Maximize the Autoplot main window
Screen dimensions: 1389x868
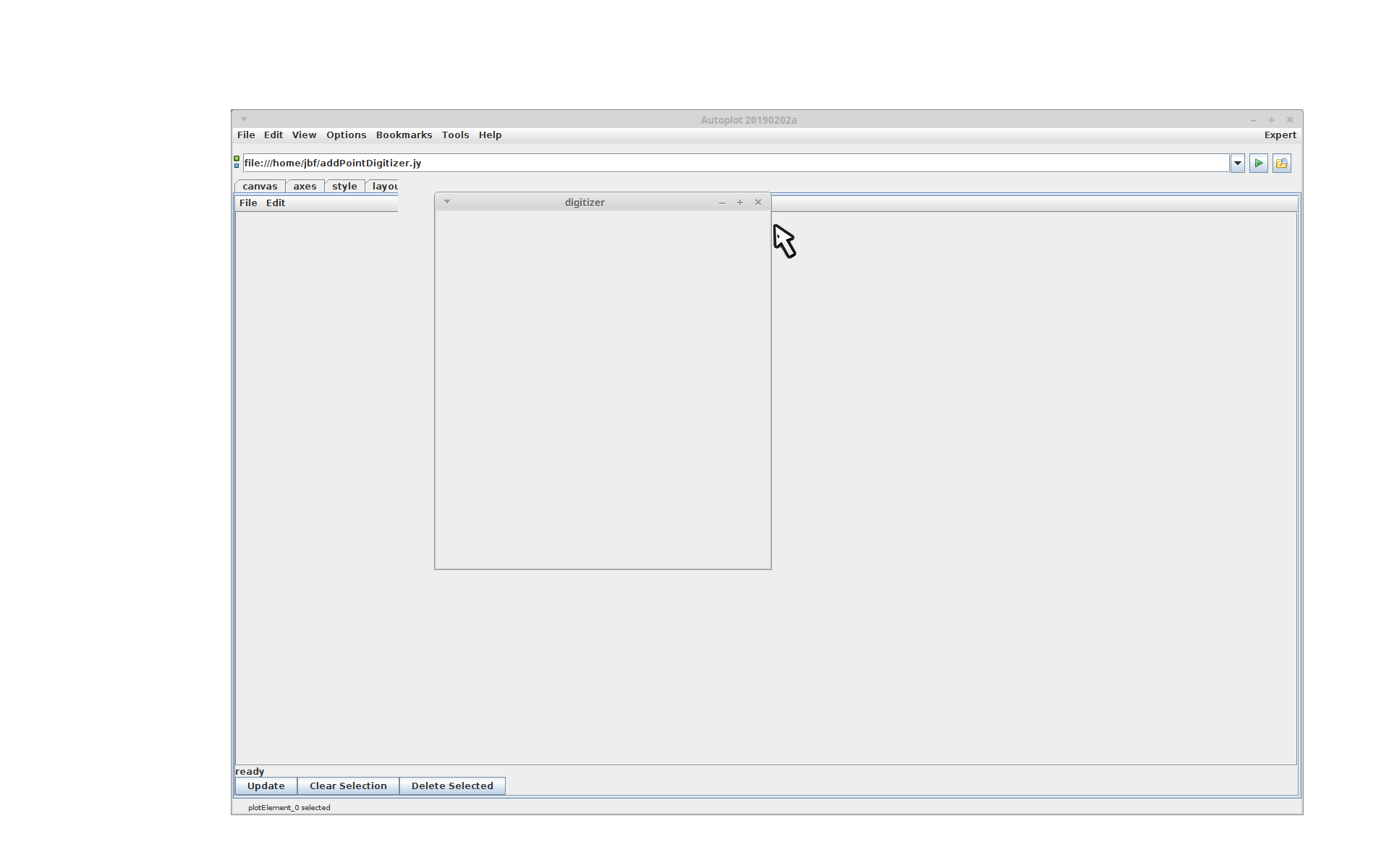[x=1272, y=120]
